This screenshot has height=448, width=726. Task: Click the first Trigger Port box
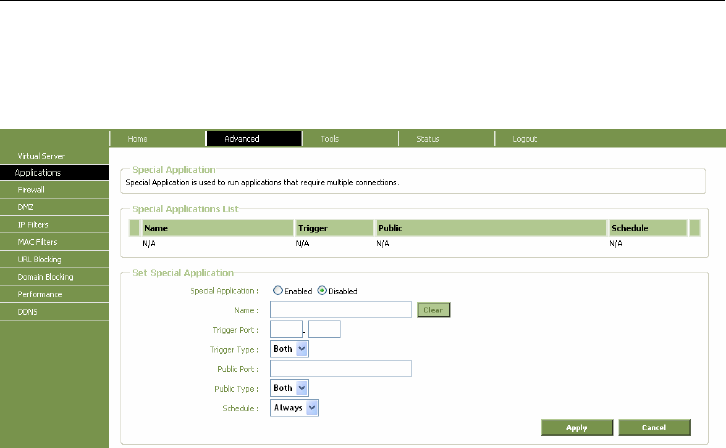click(x=286, y=329)
